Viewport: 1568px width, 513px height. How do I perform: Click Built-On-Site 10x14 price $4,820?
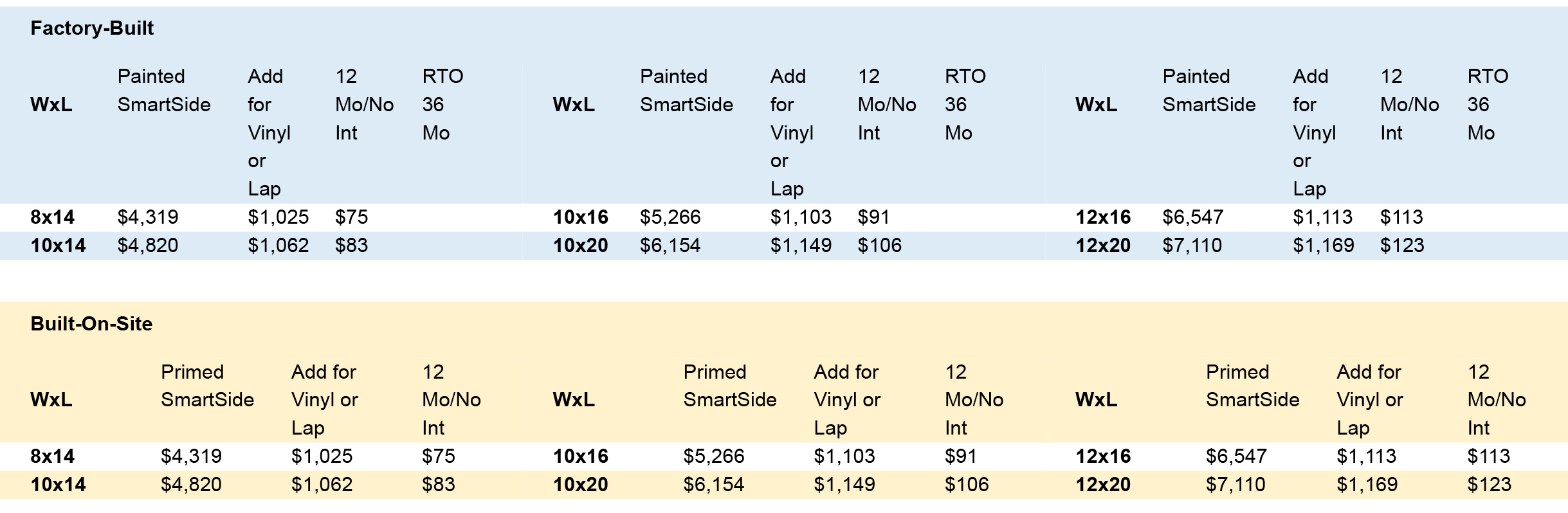click(x=191, y=485)
